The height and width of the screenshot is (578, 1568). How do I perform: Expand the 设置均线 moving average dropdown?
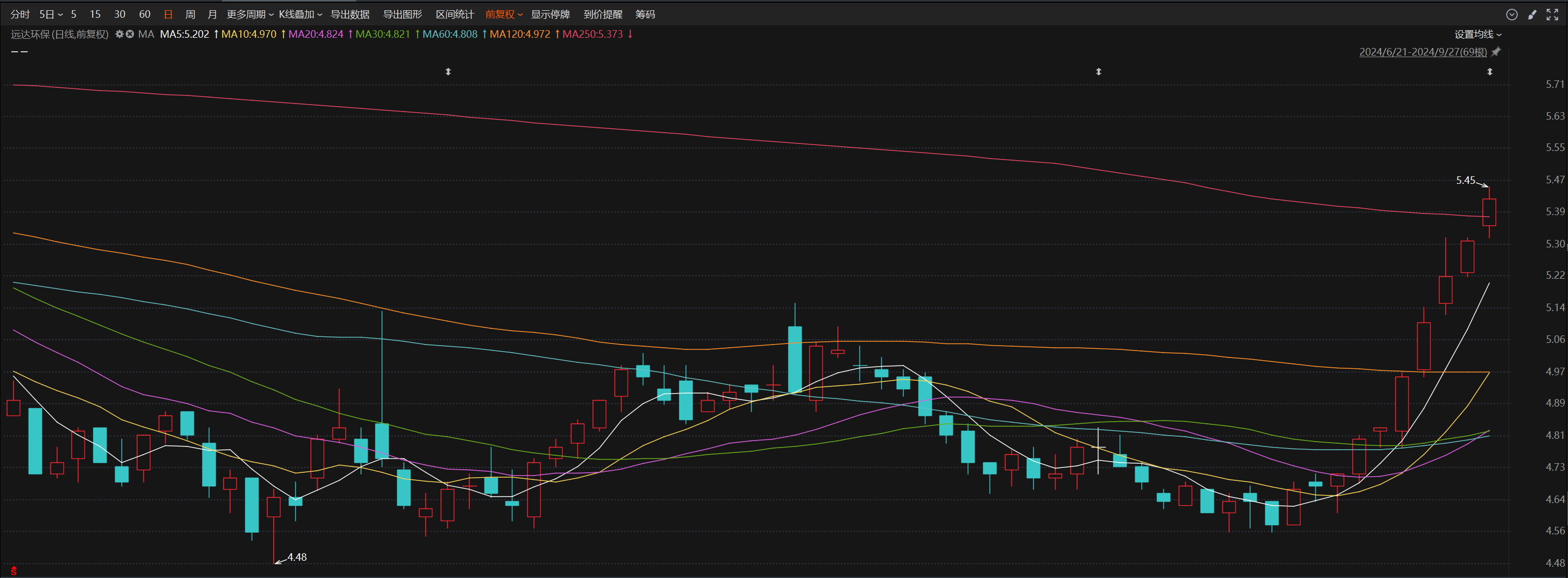tap(1478, 35)
